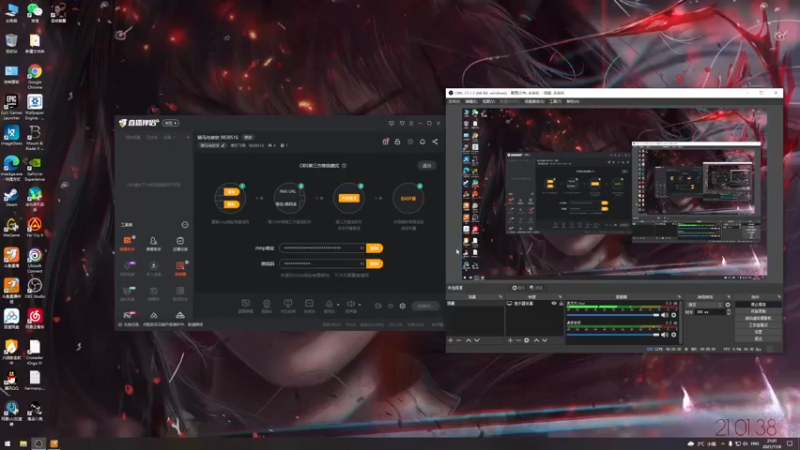Add a source with plus in OBS sources panel

pos(510,340)
